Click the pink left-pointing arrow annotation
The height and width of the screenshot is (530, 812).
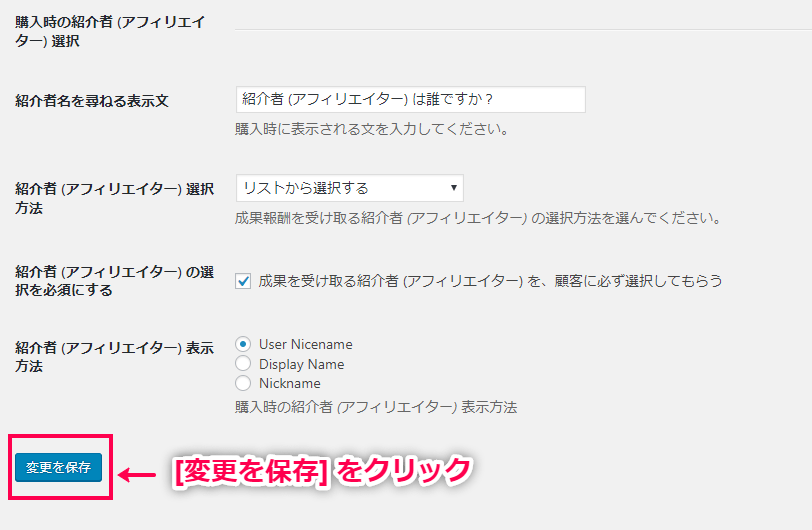(139, 473)
